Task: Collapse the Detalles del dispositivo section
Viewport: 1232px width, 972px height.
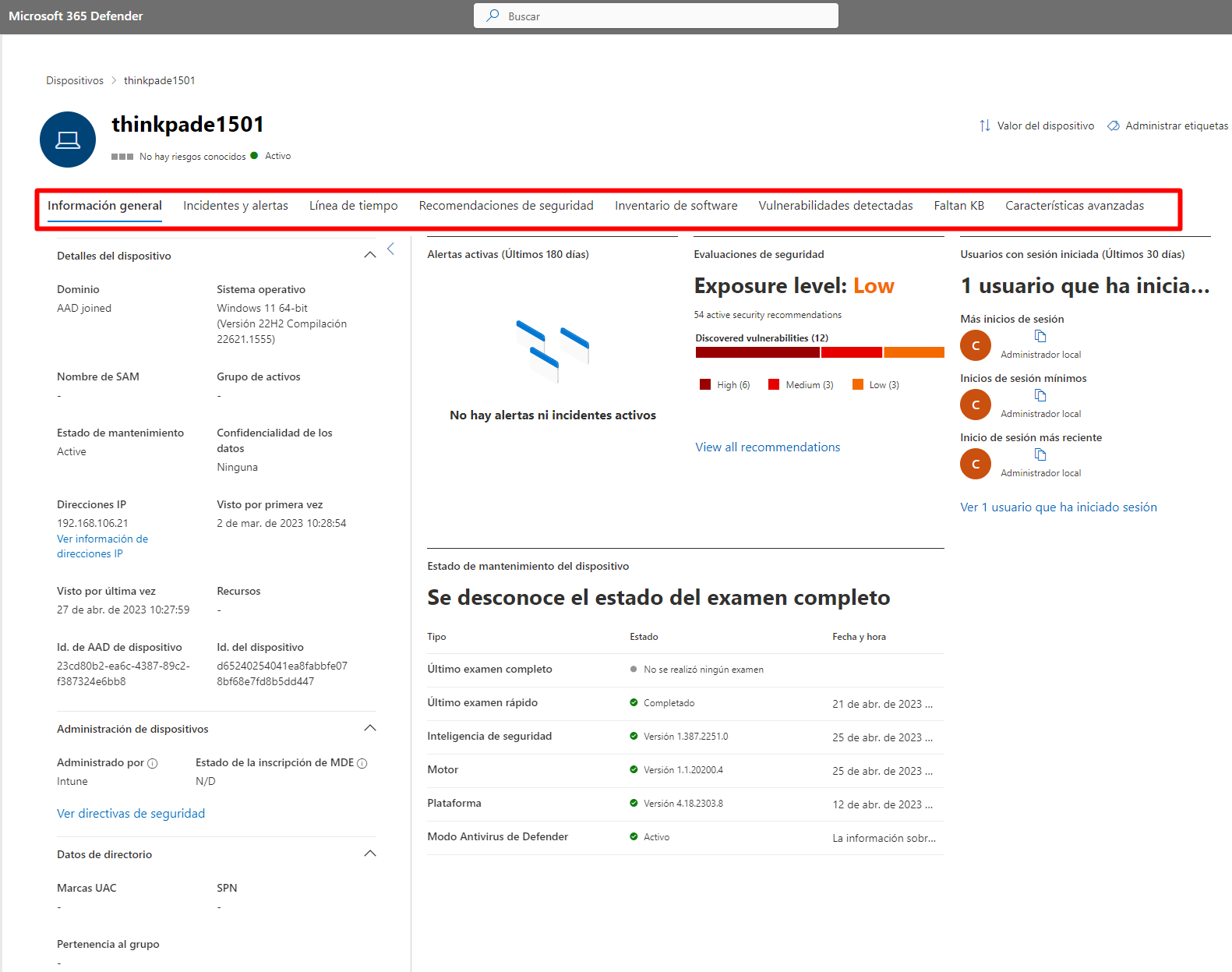Action: coord(370,255)
